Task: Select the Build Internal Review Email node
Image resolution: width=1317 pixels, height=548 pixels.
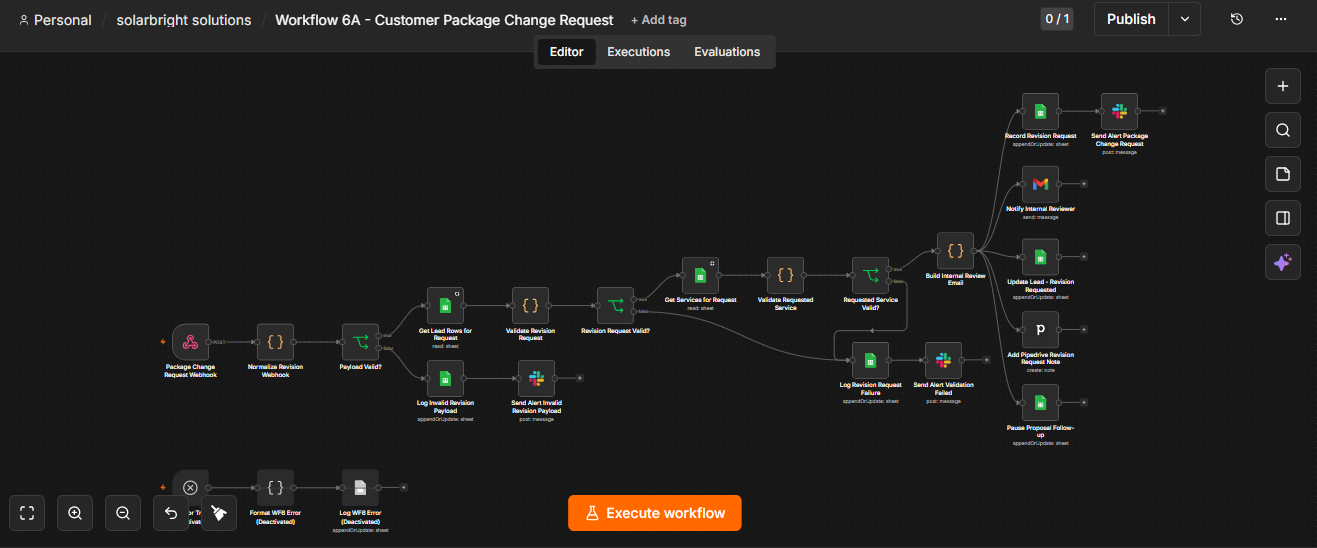Action: [x=955, y=251]
